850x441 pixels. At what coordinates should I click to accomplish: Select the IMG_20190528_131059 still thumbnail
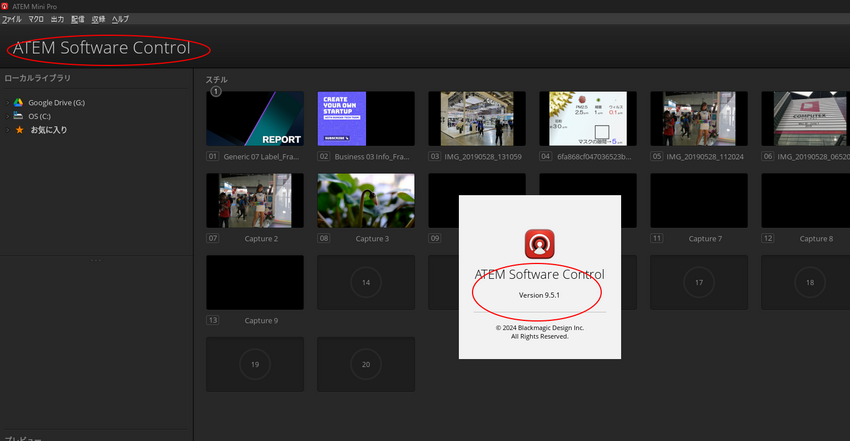(477, 119)
